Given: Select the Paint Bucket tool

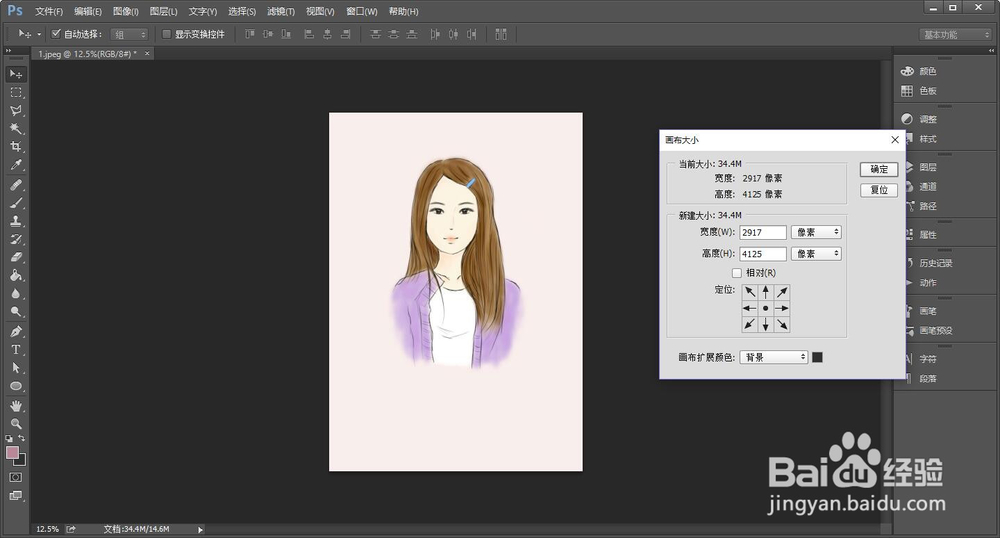Looking at the screenshot, I should pyautogui.click(x=16, y=275).
